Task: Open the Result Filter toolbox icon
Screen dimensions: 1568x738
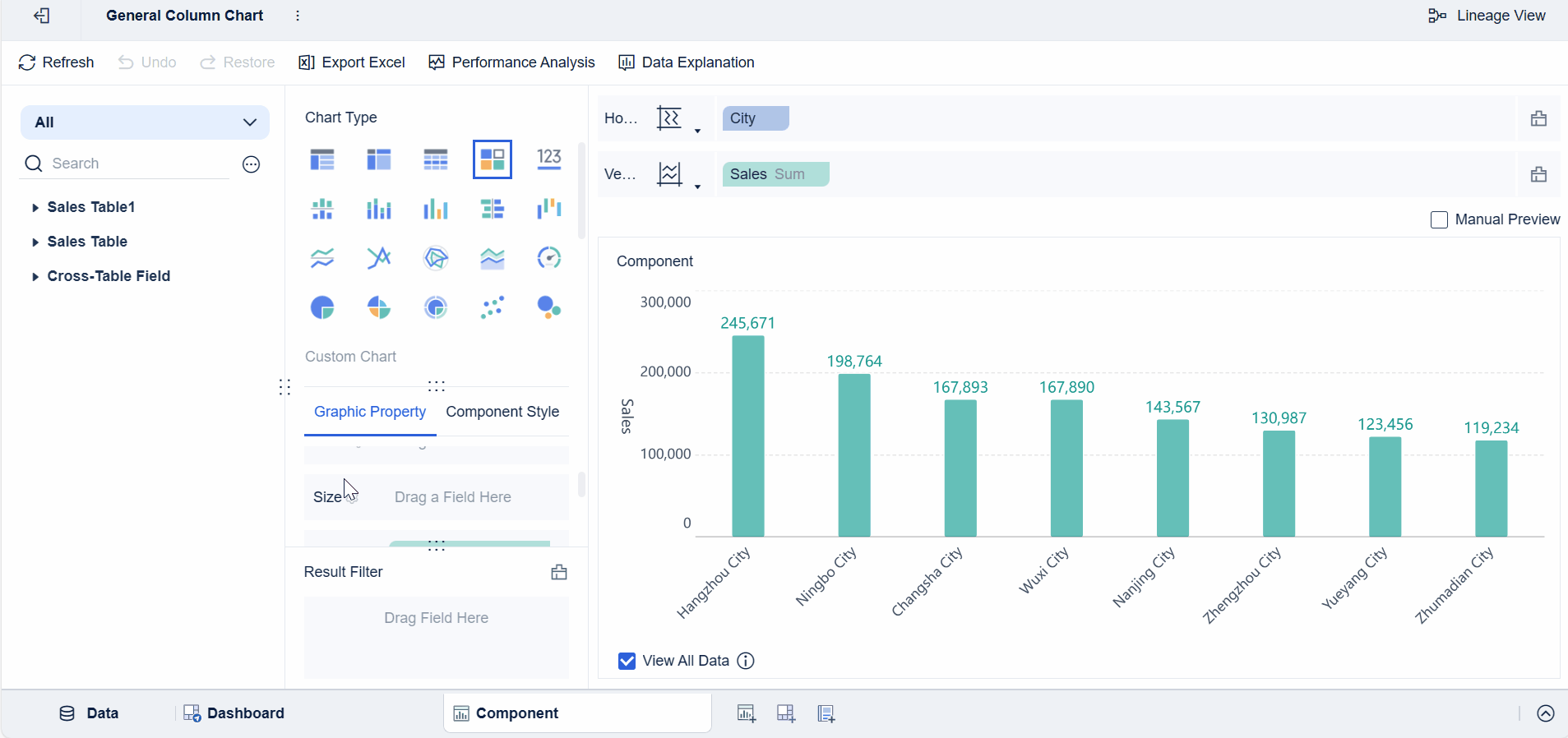Action: [559, 572]
